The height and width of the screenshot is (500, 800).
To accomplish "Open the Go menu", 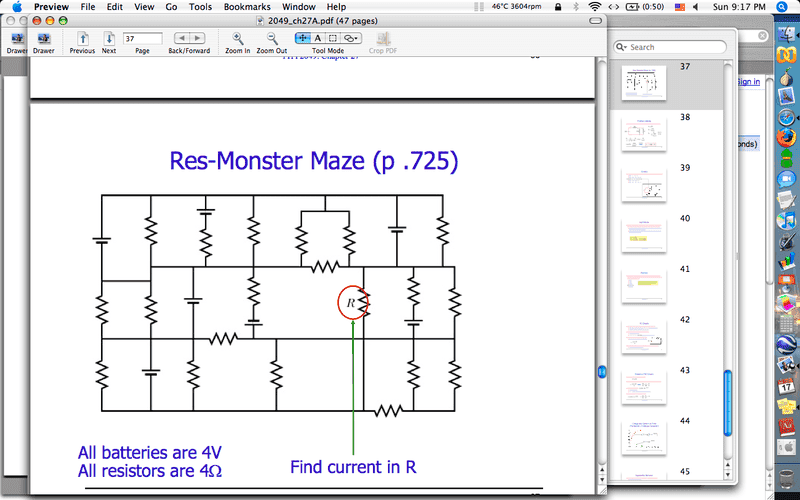I will tap(171, 7).
